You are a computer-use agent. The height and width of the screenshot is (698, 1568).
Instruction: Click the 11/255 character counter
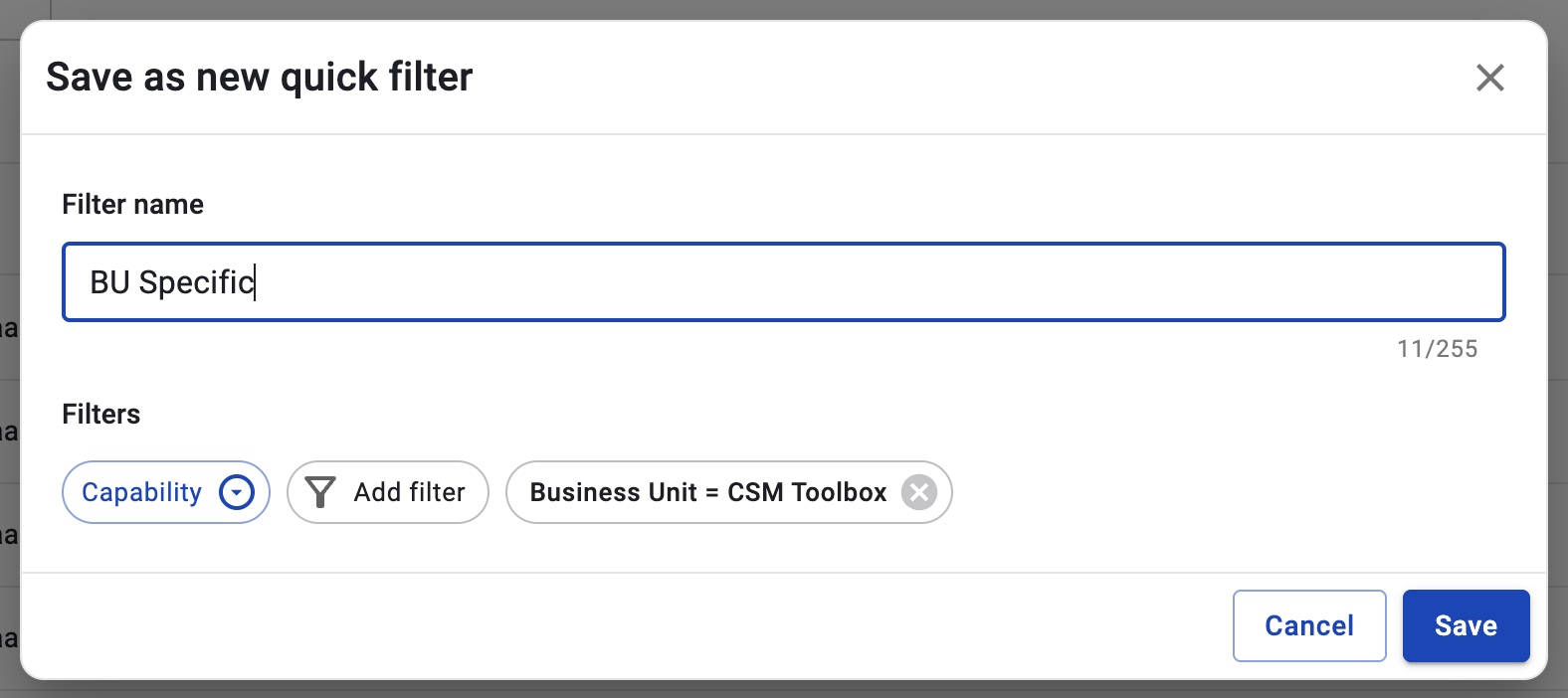pyautogui.click(x=1438, y=349)
